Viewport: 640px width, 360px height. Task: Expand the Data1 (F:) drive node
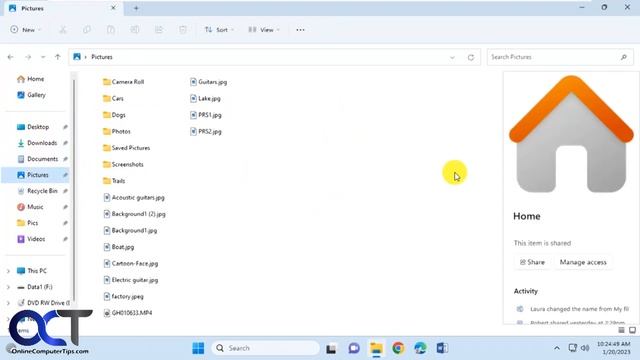click(8, 287)
